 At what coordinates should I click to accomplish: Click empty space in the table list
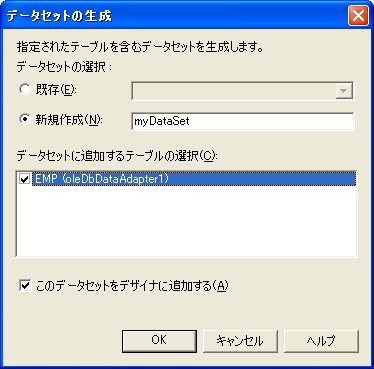tap(186, 223)
